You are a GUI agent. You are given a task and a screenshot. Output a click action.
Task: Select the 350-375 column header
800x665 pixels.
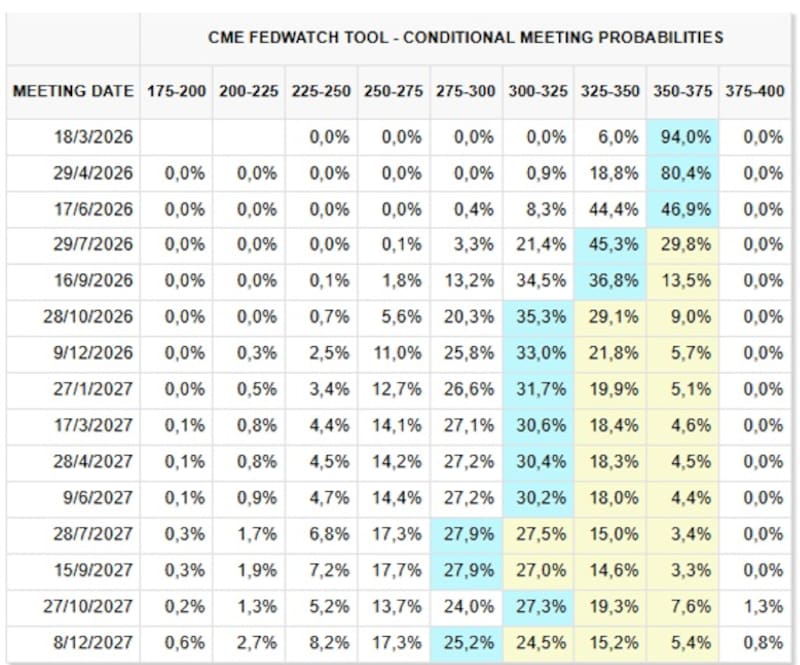[x=683, y=91]
